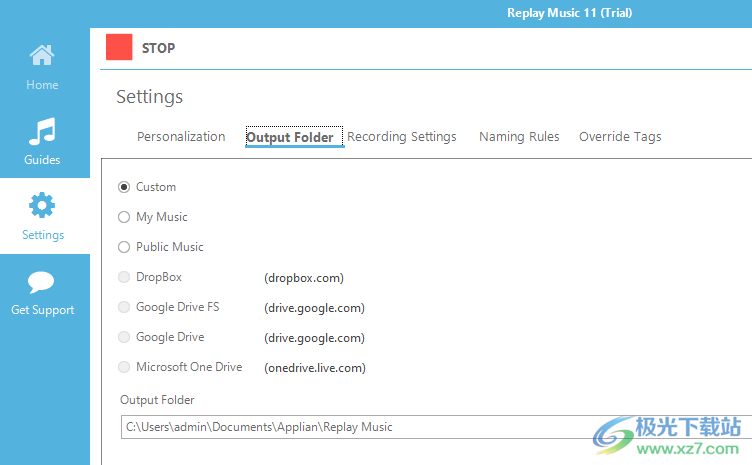
Task: Open the Recording Settings tab
Action: coord(402,137)
